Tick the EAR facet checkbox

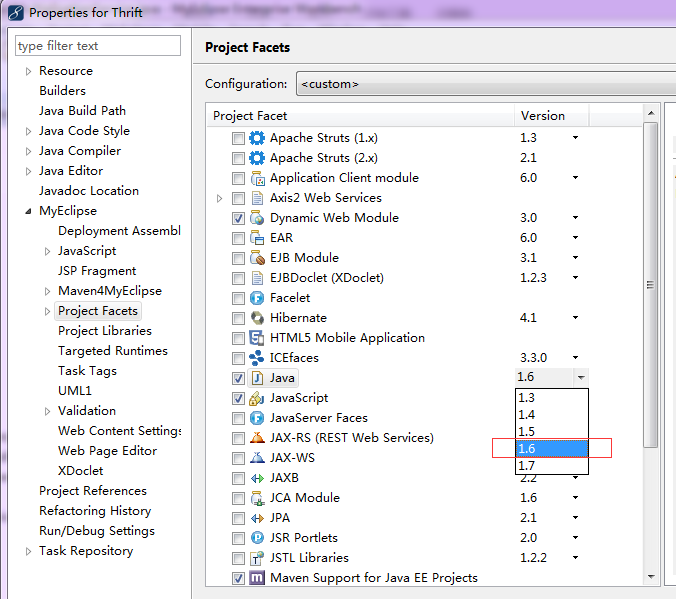[x=238, y=238]
